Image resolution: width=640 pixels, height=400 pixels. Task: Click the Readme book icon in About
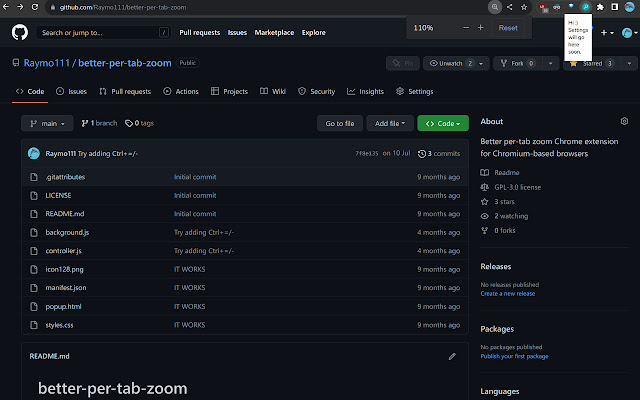pos(484,173)
